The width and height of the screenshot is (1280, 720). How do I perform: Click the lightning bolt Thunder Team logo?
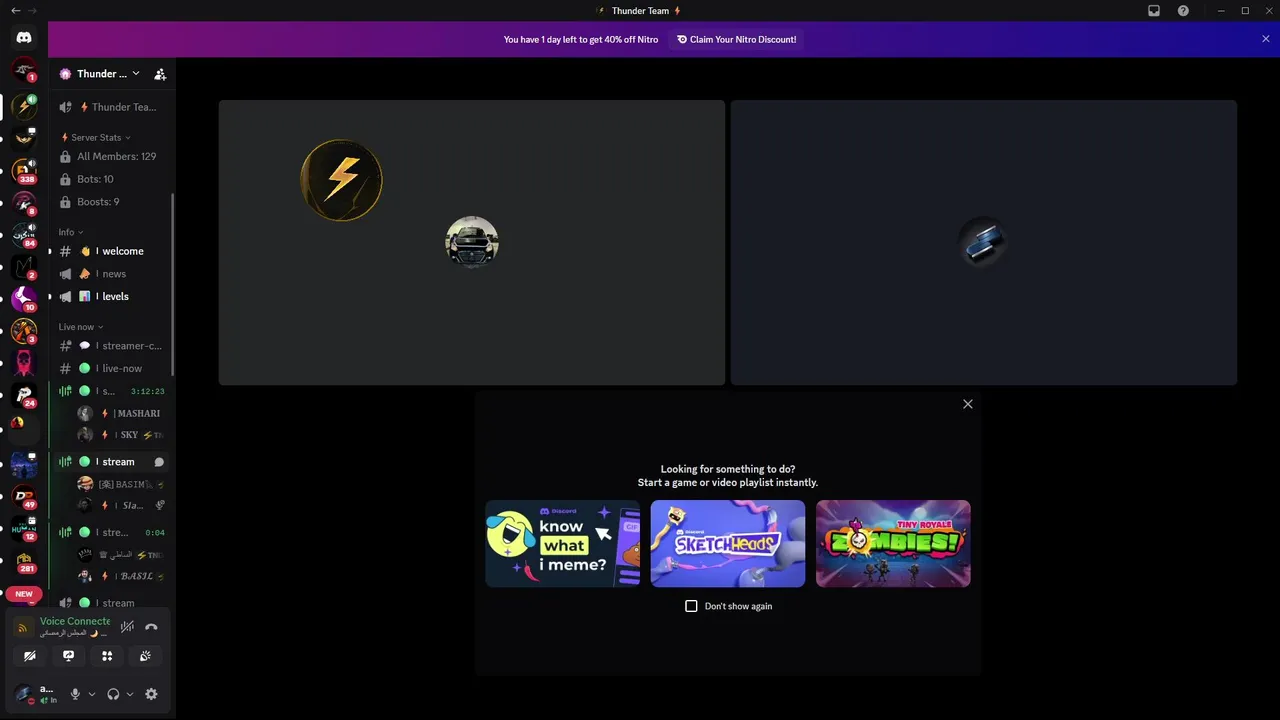tap(342, 180)
